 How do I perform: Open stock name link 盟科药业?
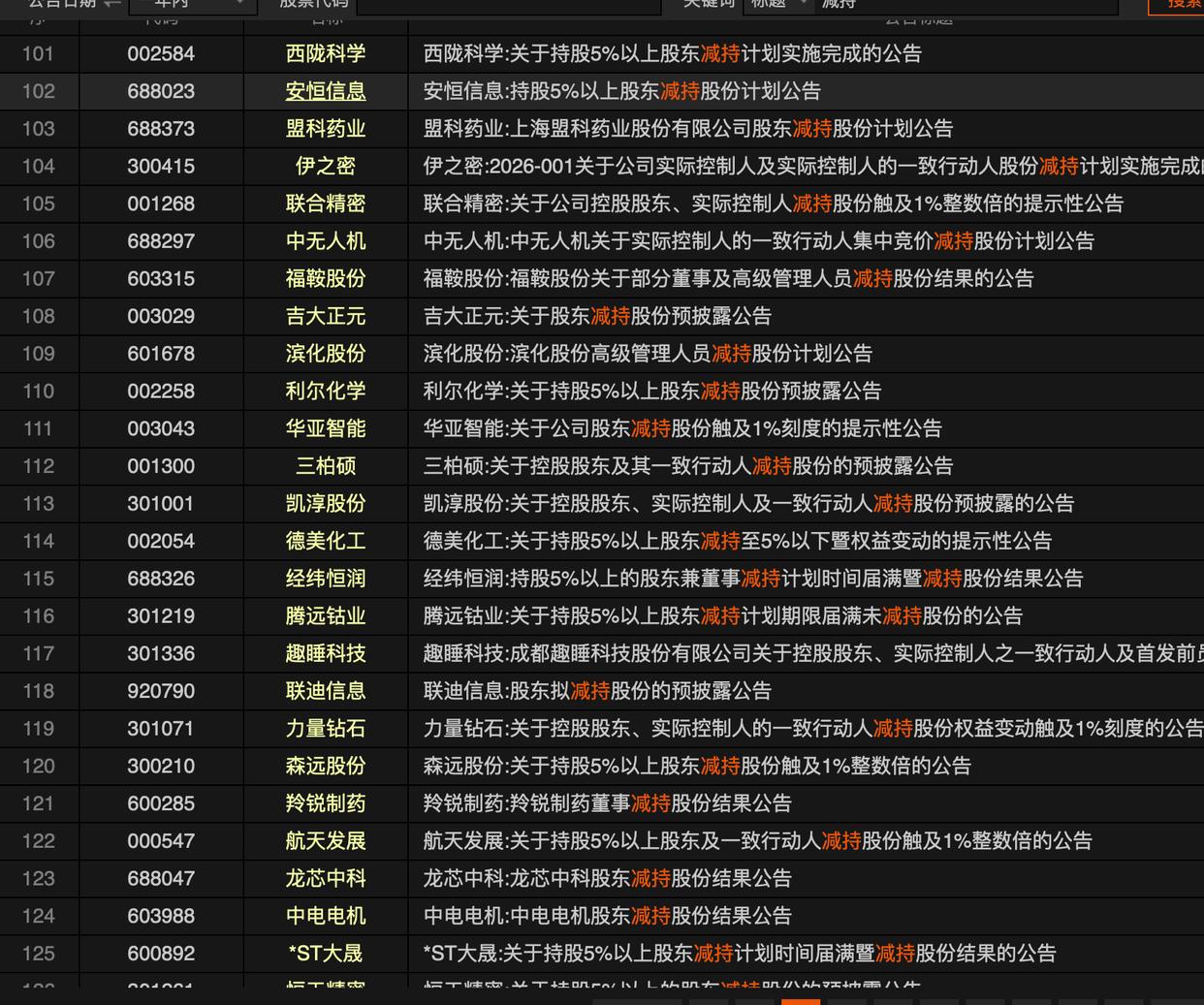[x=326, y=129]
